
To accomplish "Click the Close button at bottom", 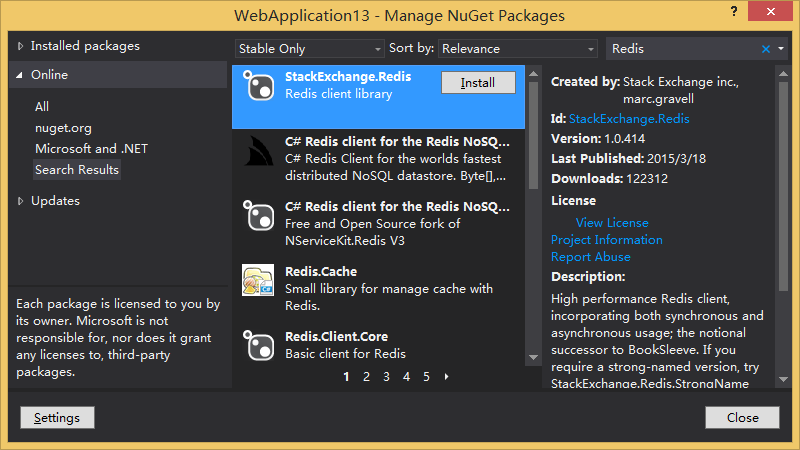I will (742, 418).
